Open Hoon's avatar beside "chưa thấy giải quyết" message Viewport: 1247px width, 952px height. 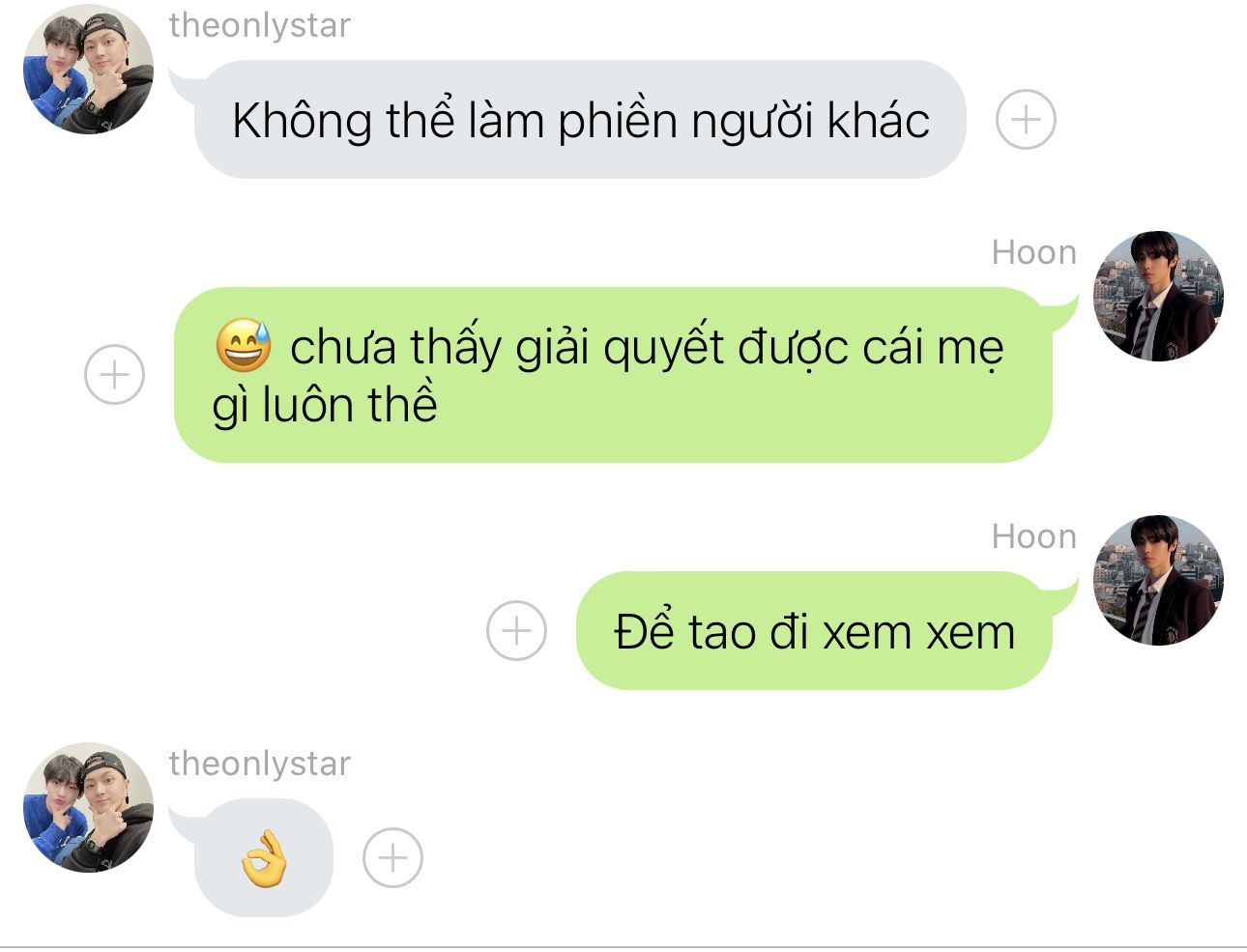[1158, 296]
